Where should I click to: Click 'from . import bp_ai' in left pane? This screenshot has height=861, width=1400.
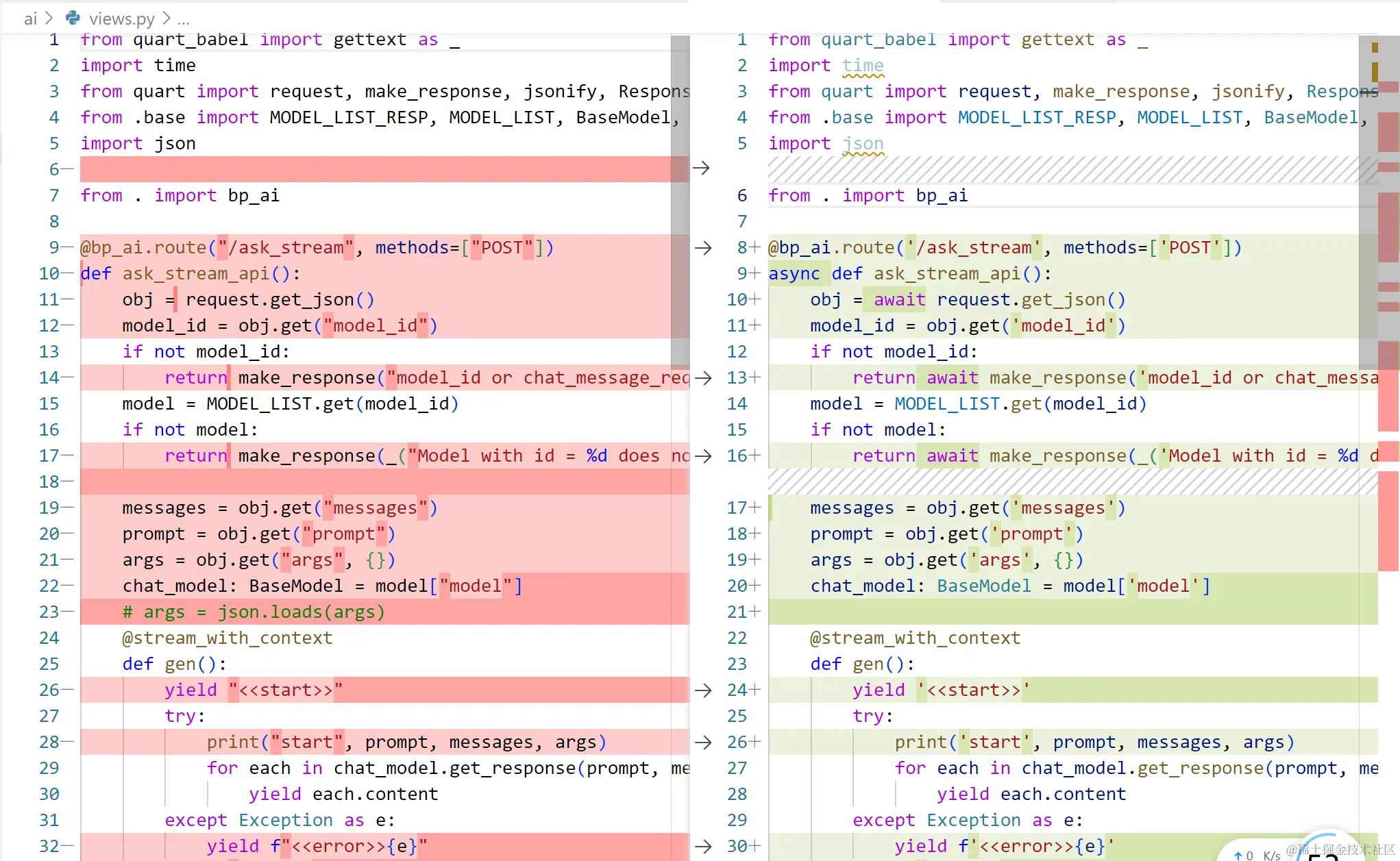click(x=180, y=195)
